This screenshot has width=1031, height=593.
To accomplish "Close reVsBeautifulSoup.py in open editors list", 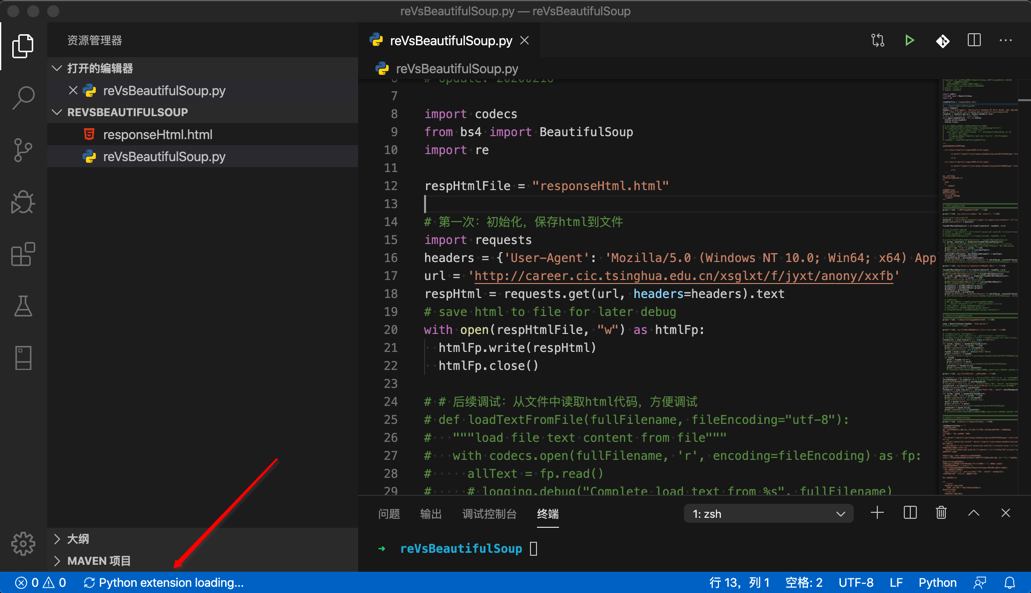I will click(73, 91).
